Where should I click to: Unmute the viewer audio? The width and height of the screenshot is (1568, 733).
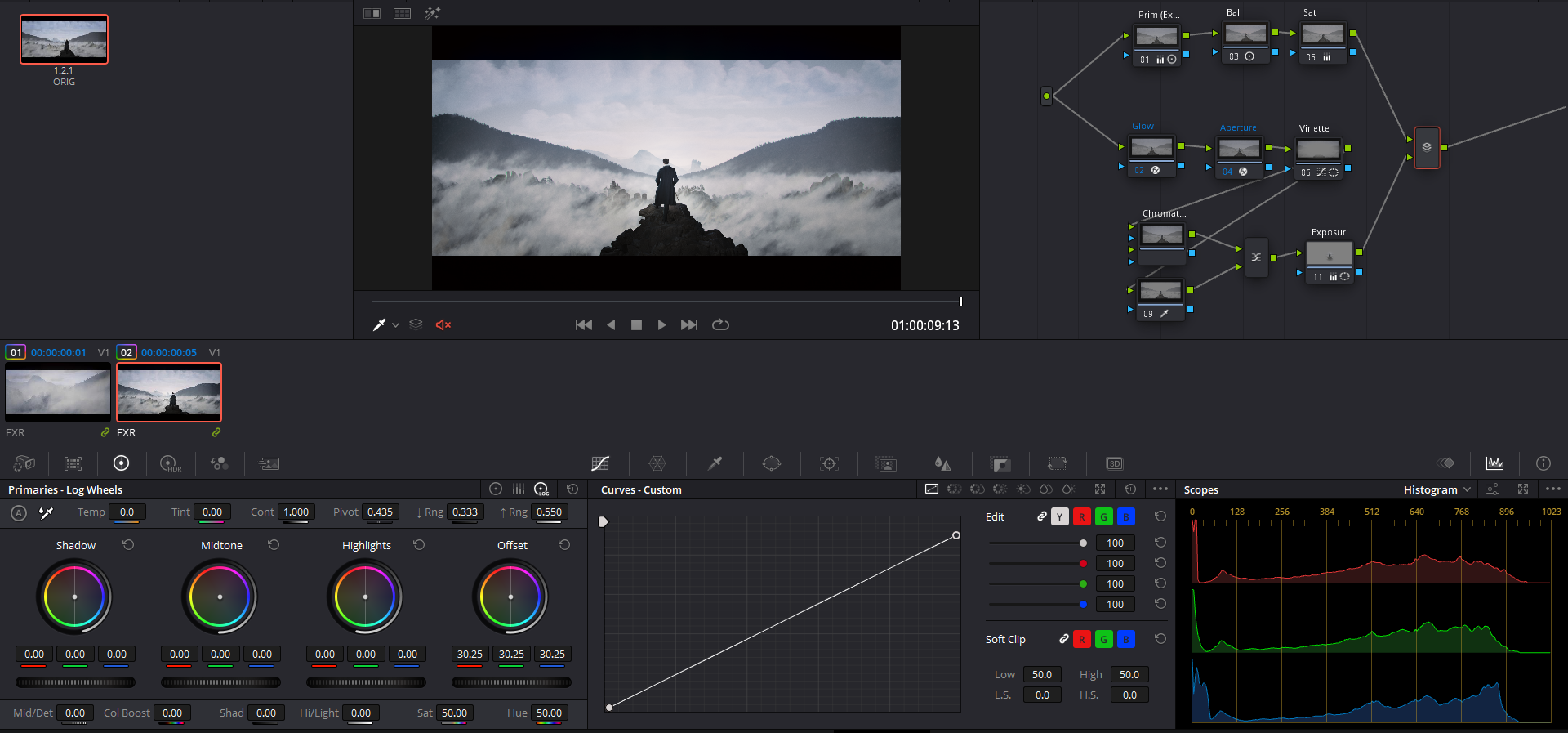tap(443, 324)
